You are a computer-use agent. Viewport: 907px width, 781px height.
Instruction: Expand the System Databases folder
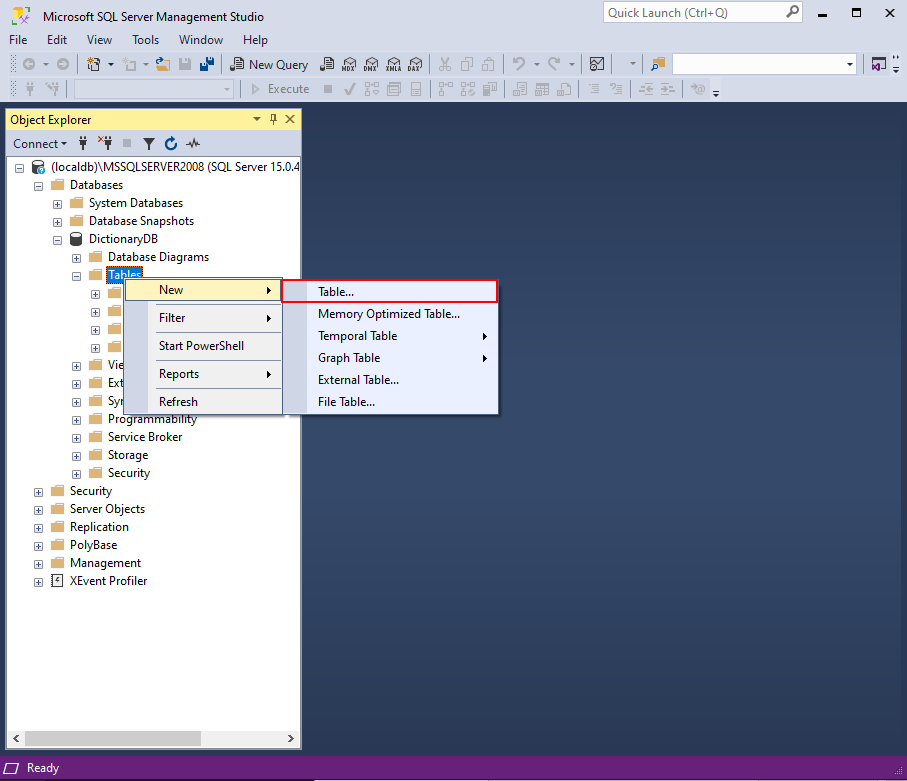[57, 202]
